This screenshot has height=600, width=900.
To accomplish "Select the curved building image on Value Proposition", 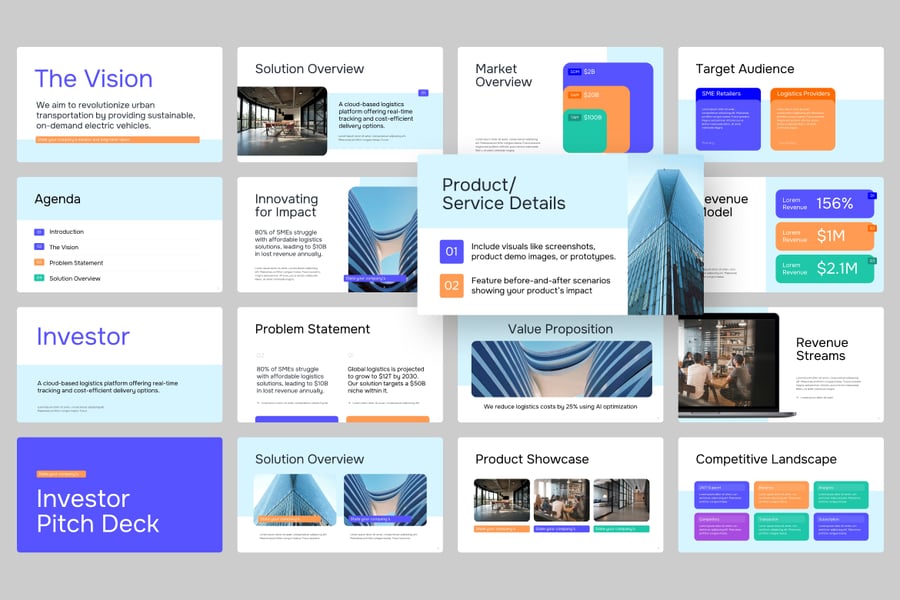I will [560, 369].
